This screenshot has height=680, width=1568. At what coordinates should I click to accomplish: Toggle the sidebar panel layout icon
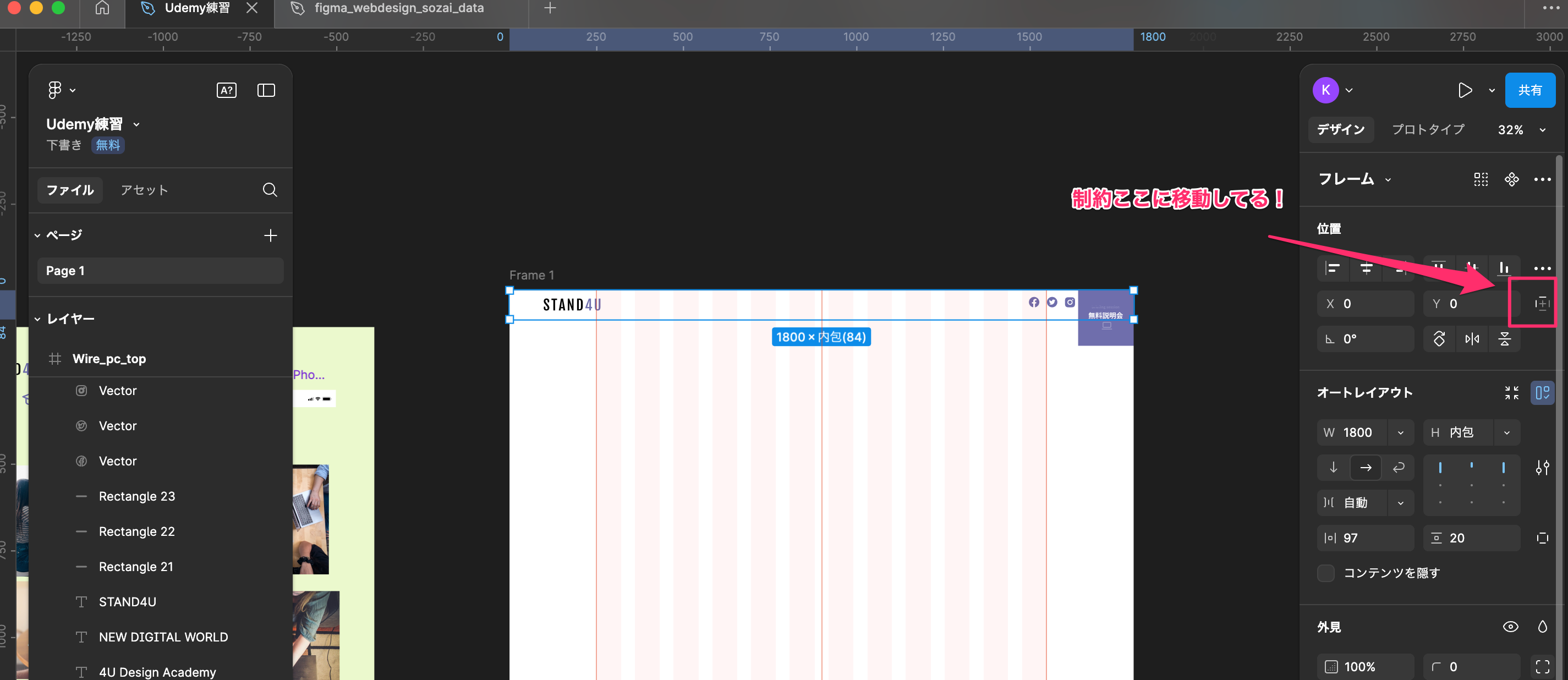tap(266, 90)
